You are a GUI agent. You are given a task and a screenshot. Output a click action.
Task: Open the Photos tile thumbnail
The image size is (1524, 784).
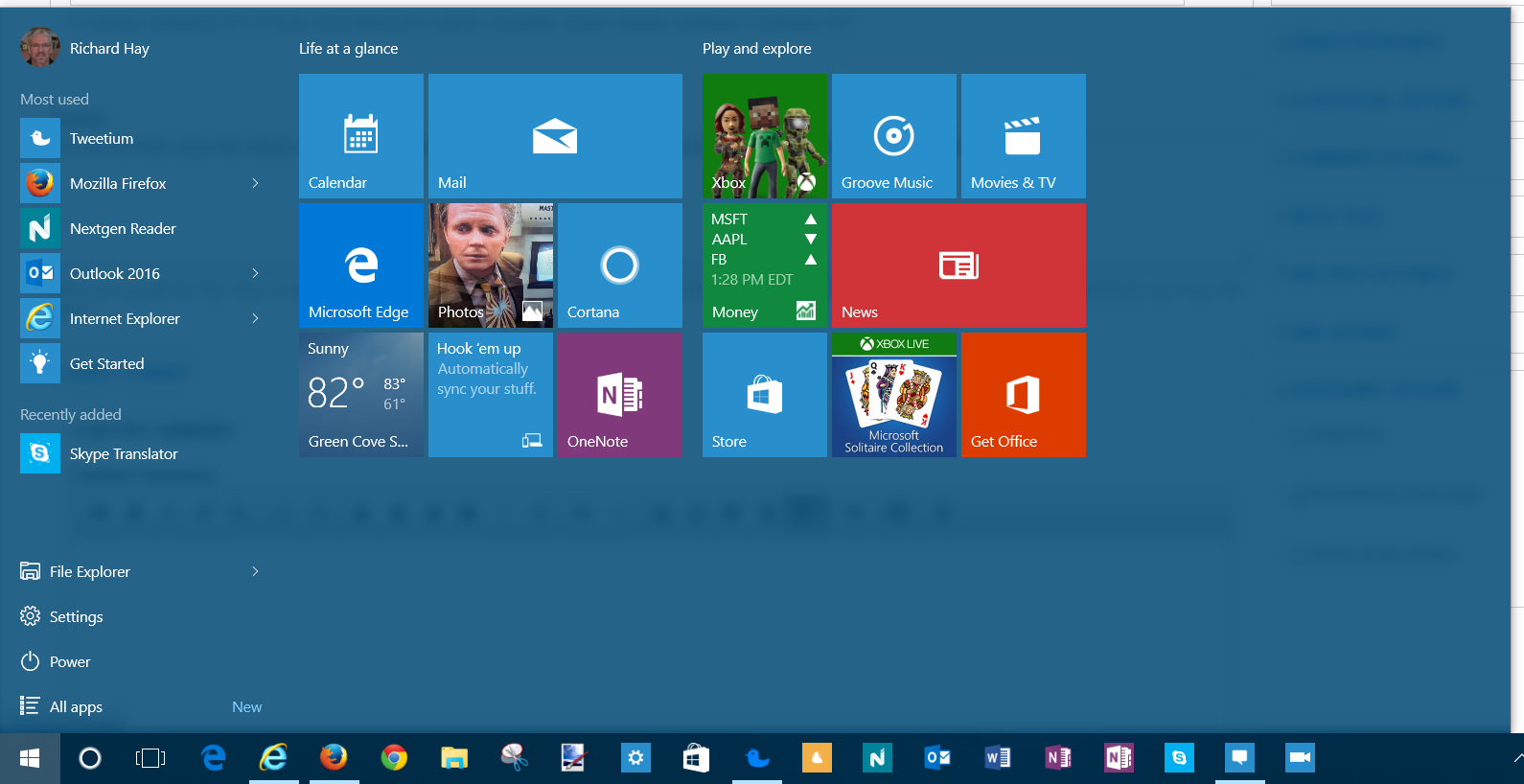click(490, 265)
